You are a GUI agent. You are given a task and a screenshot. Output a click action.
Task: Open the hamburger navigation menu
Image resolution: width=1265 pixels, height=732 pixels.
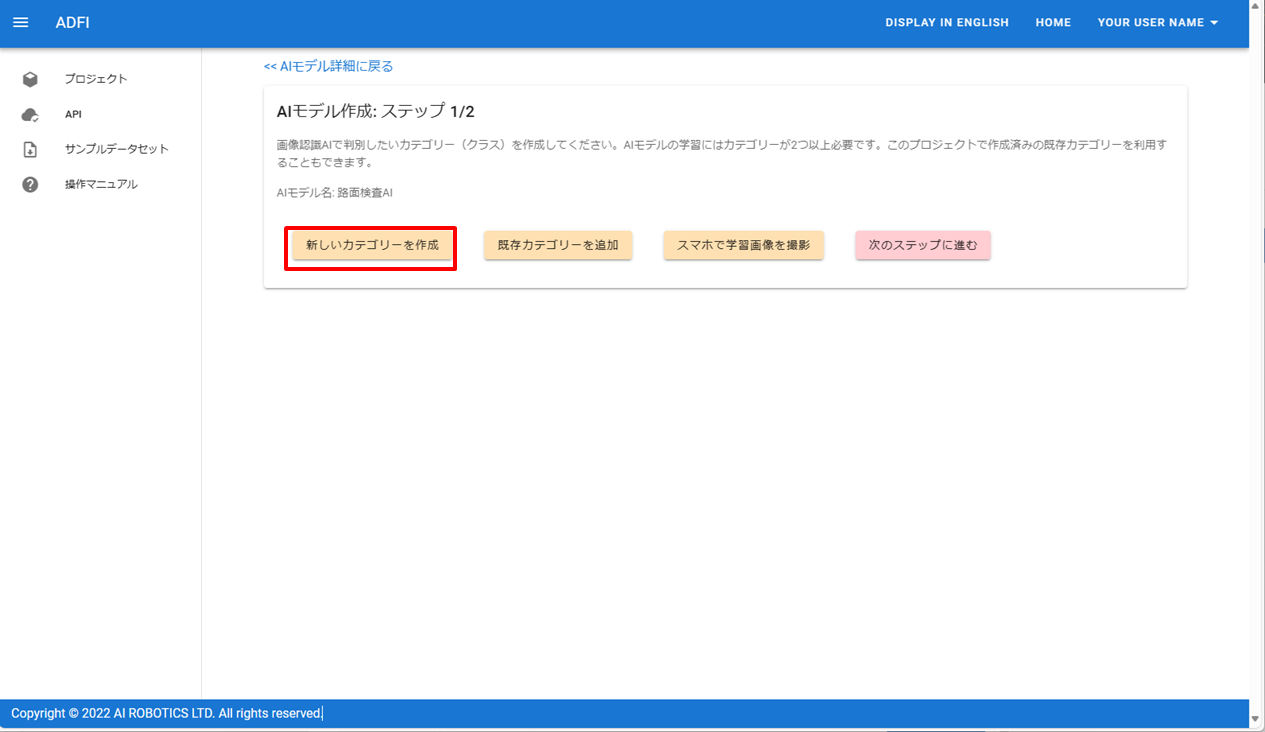[x=20, y=22]
